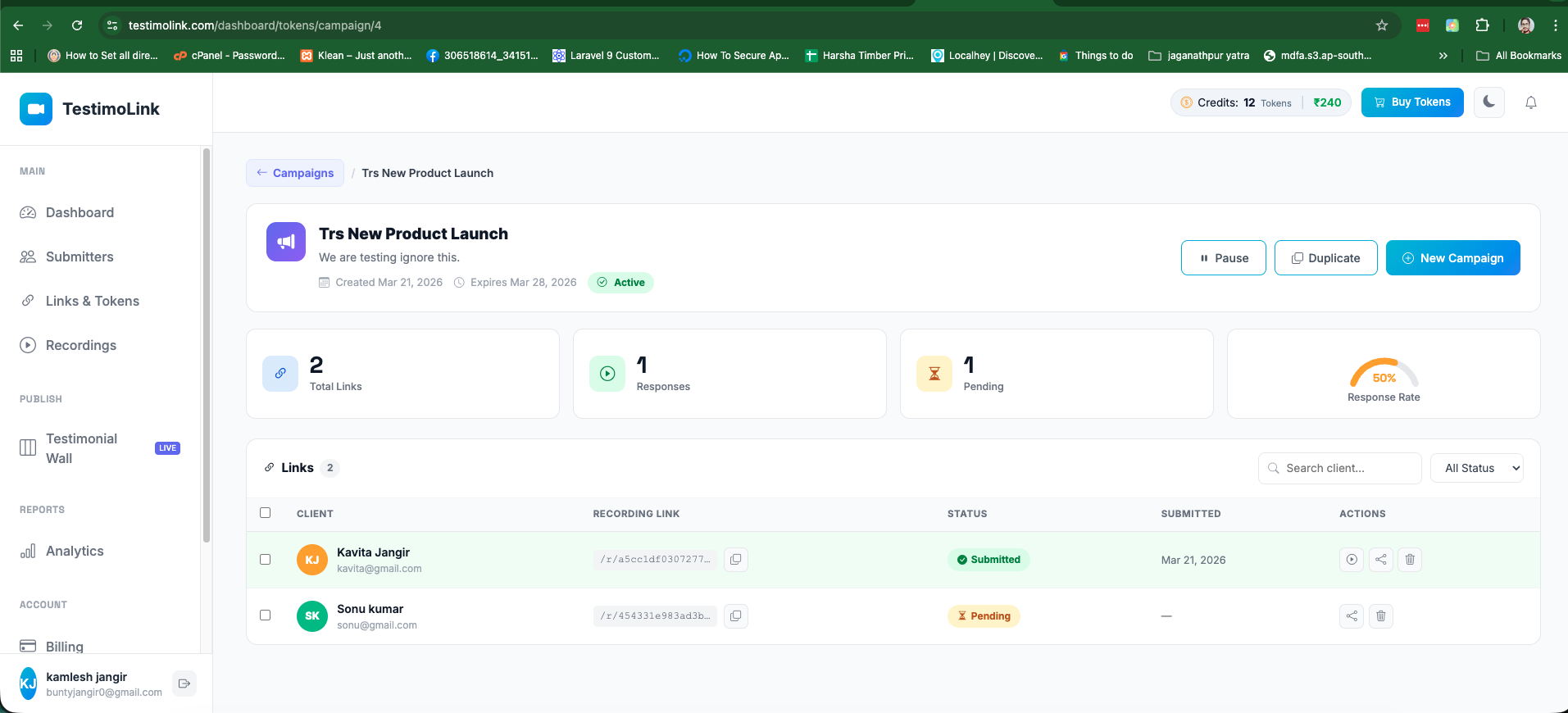
Task: Check the Kavita Jangir row checkbox
Action: (x=265, y=560)
